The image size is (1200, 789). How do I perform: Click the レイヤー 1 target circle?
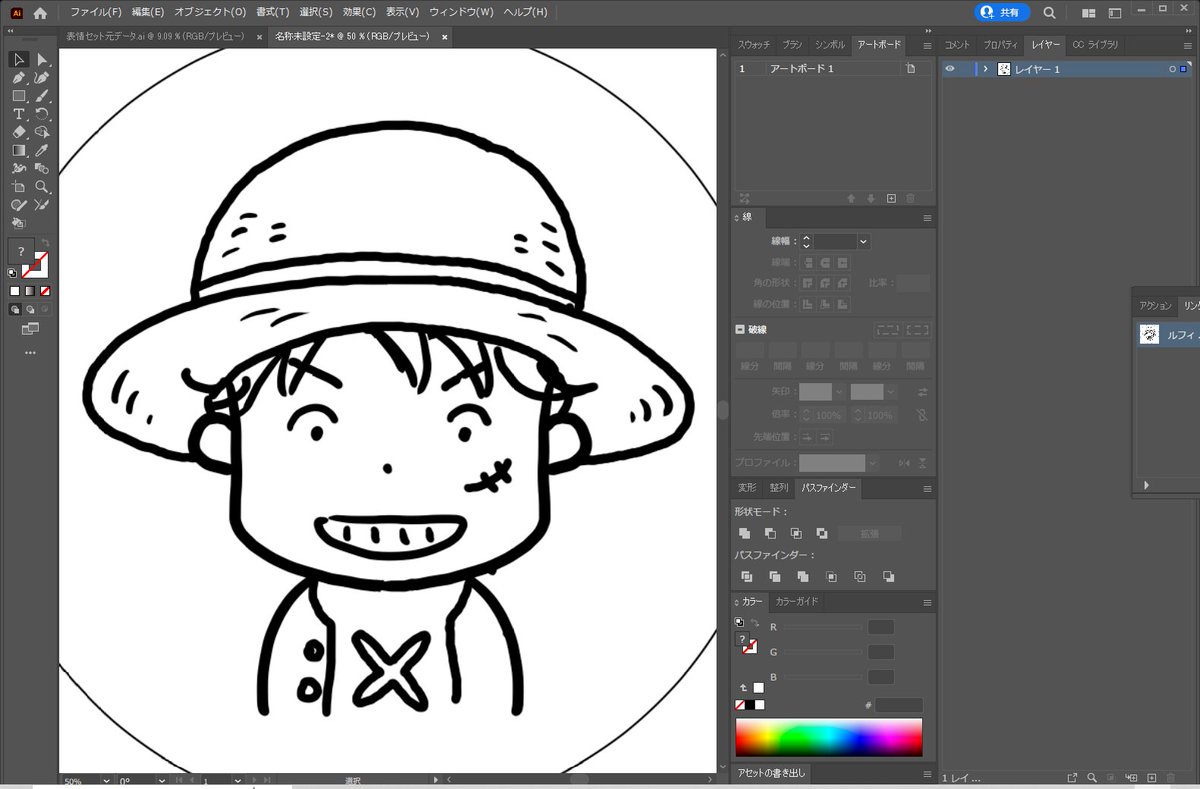(1172, 69)
